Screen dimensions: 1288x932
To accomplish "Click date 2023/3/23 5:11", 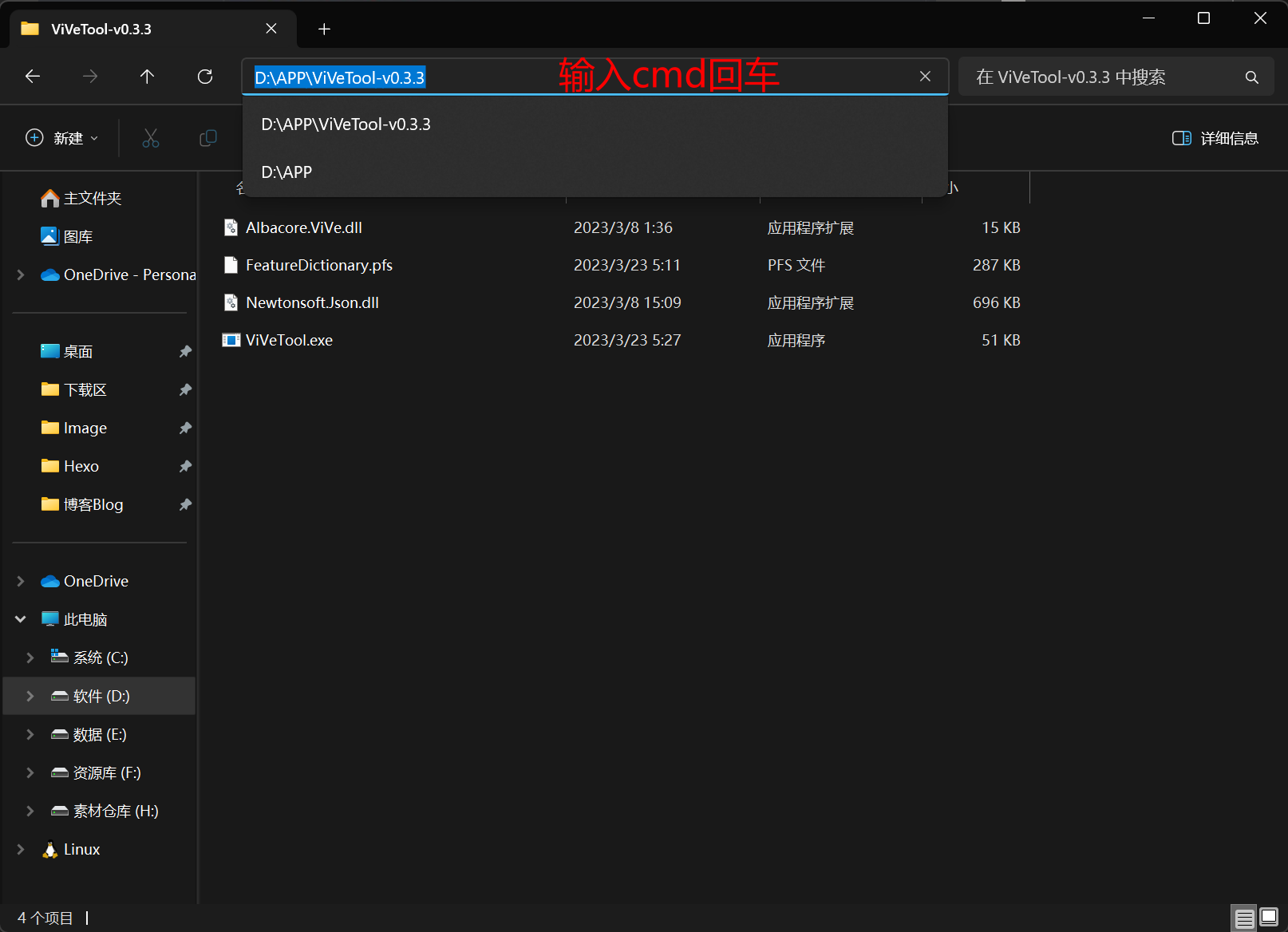I will pyautogui.click(x=627, y=265).
